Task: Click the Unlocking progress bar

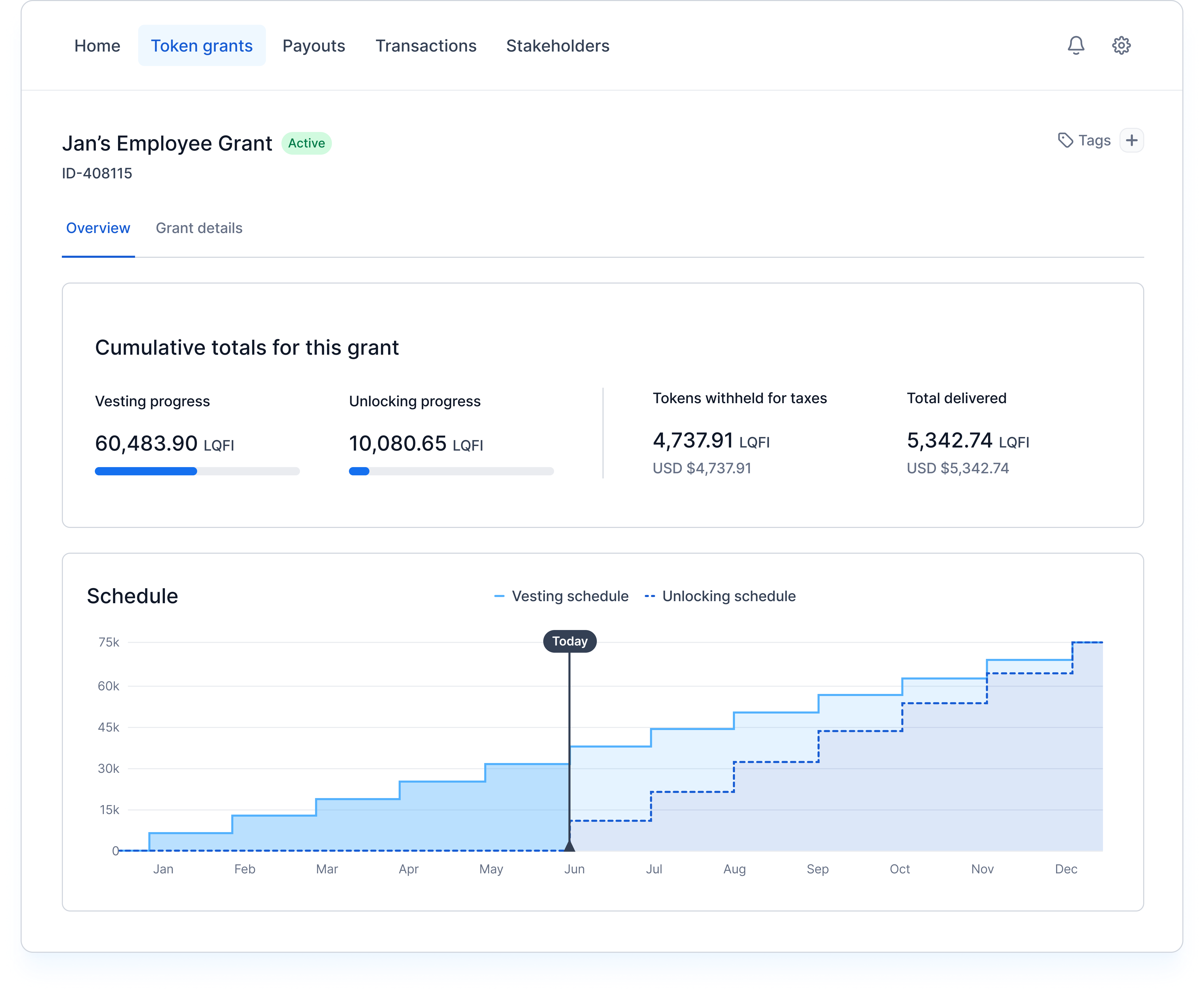Action: coord(451,471)
